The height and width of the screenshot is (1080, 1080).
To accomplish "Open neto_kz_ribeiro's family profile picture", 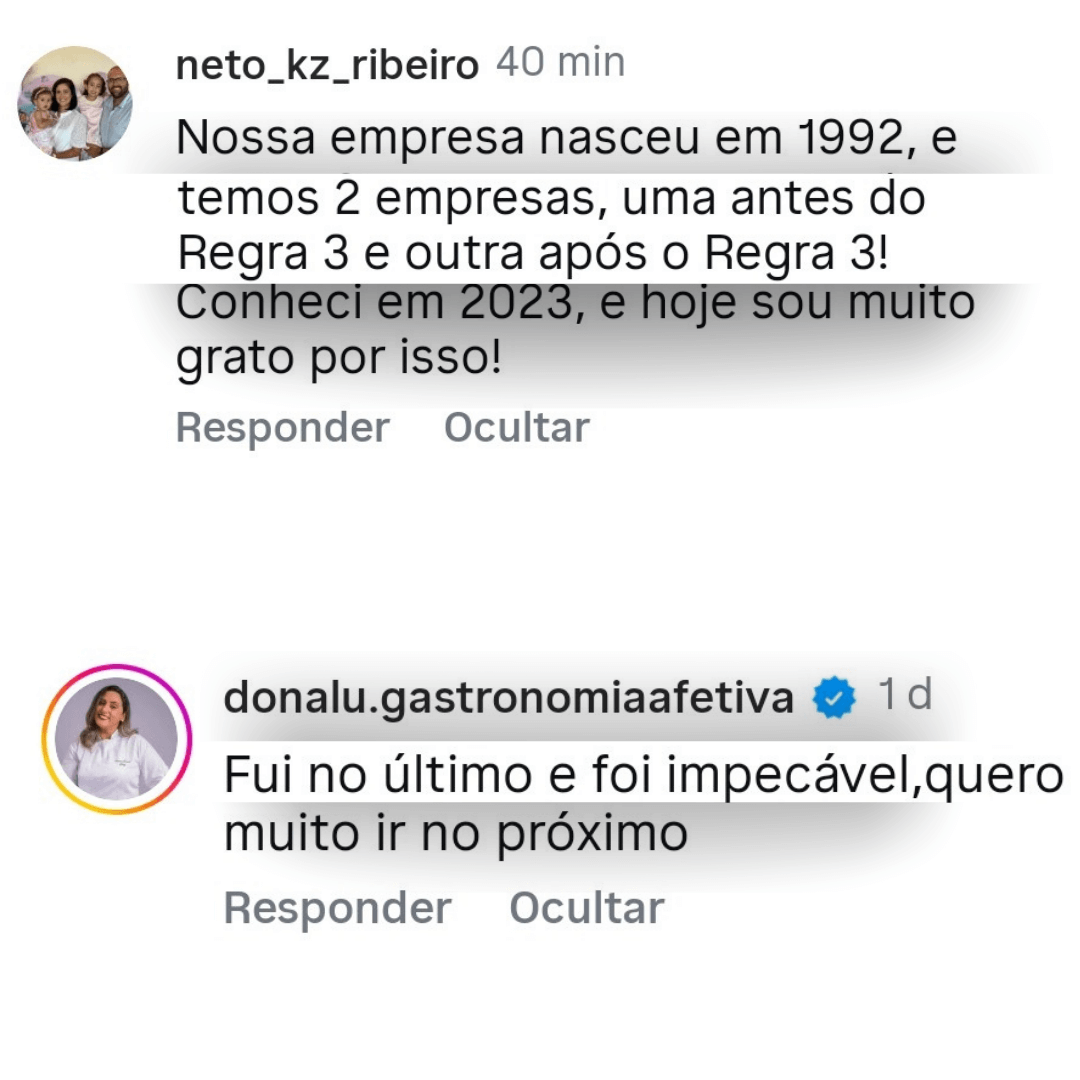I will [76, 103].
